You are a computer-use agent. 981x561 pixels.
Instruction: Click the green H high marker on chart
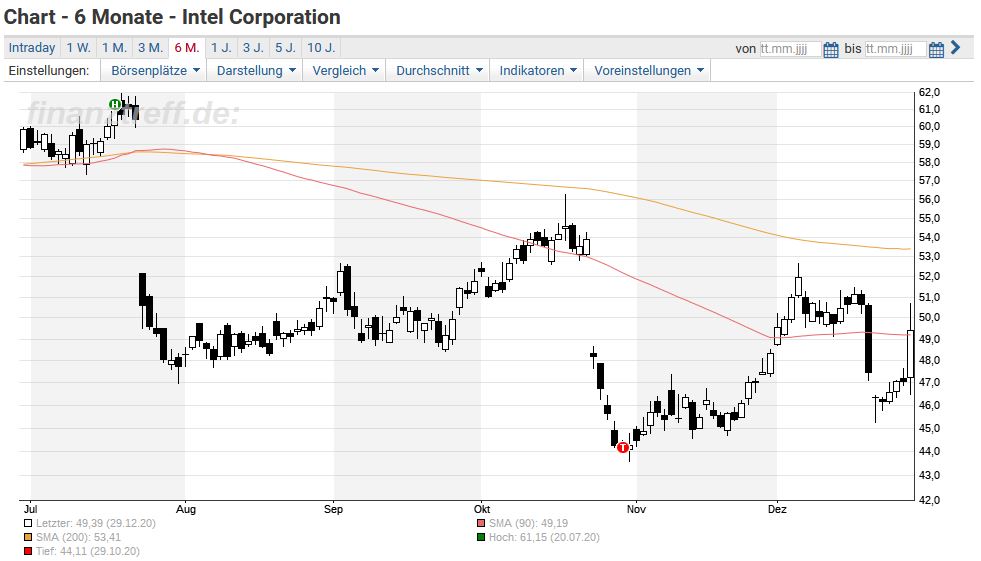coord(115,104)
